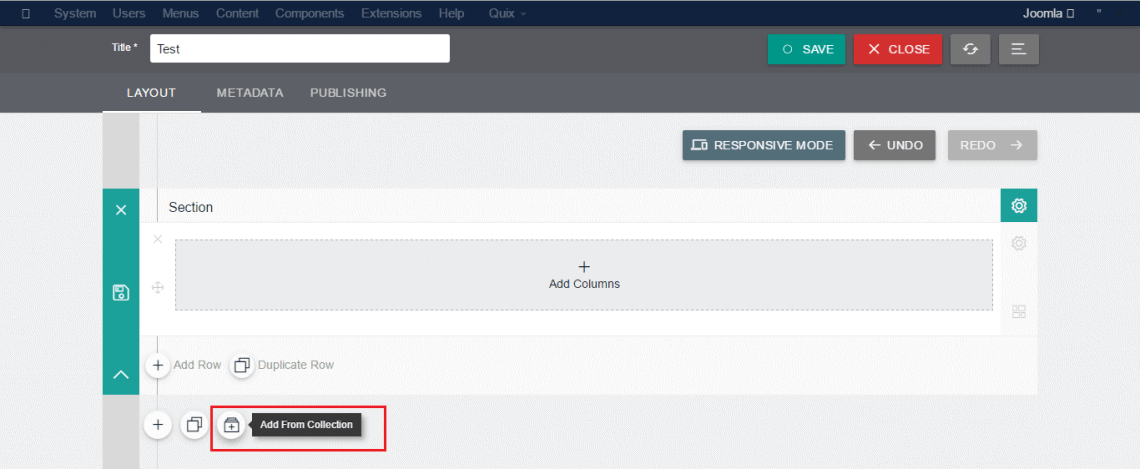Click the Undo button
1140x469 pixels.
(894, 145)
